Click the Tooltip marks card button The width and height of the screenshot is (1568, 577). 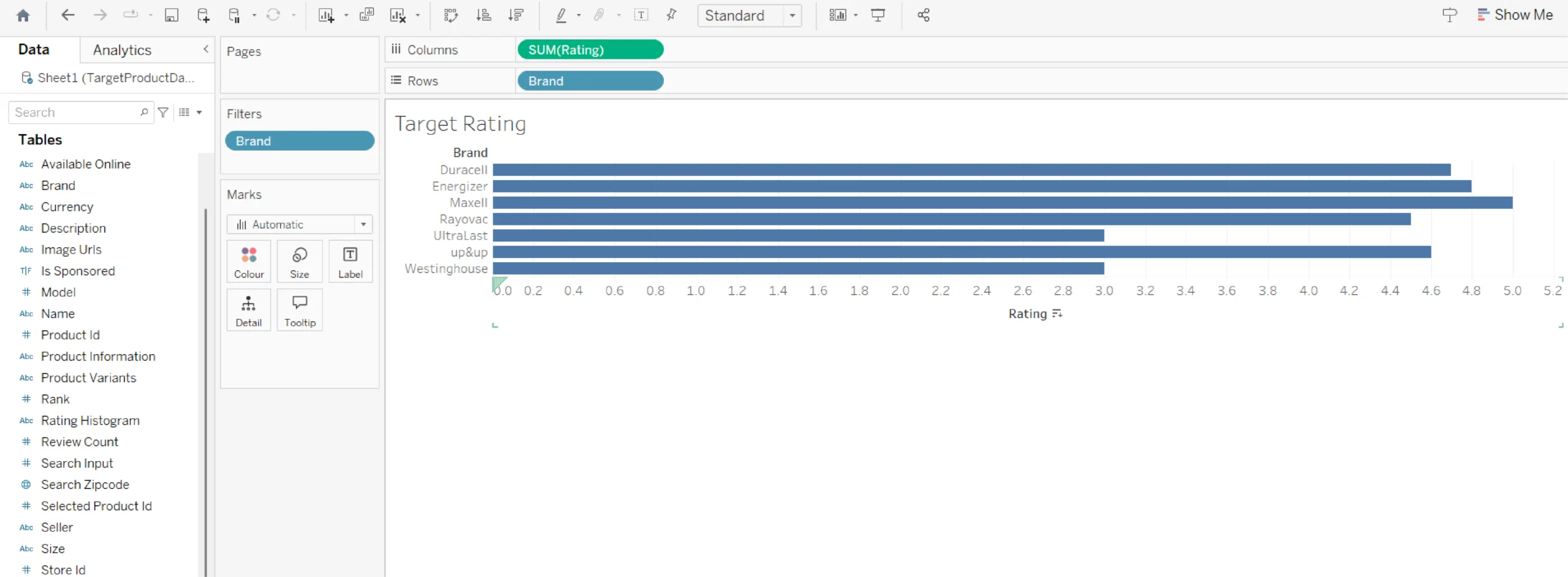pyautogui.click(x=300, y=310)
